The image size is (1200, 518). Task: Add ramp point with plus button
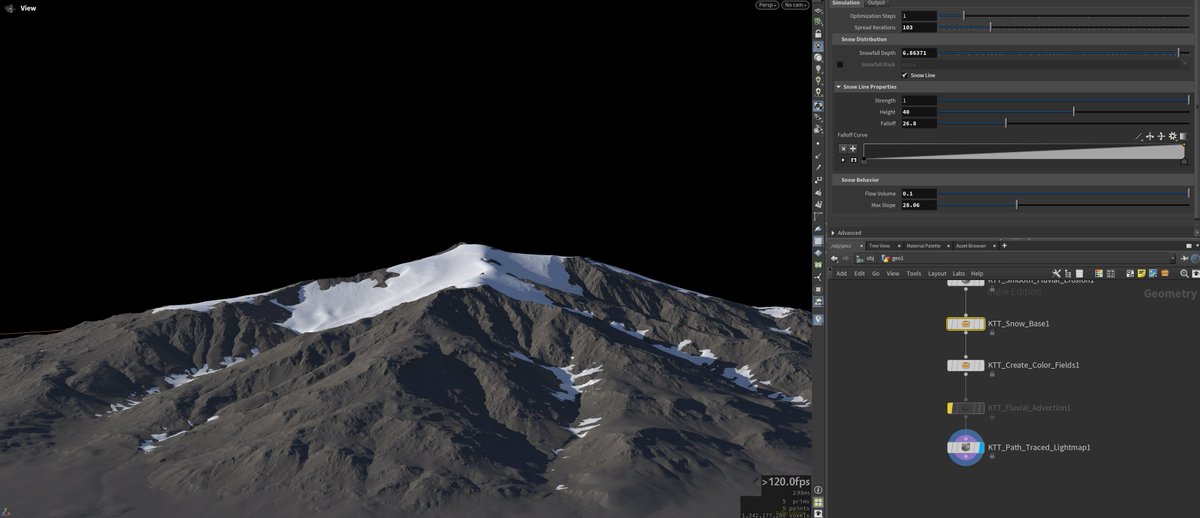853,149
